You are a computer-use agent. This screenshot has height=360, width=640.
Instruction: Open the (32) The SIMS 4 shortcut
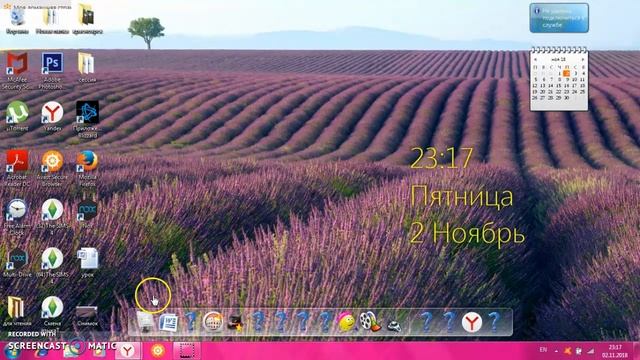52,216
